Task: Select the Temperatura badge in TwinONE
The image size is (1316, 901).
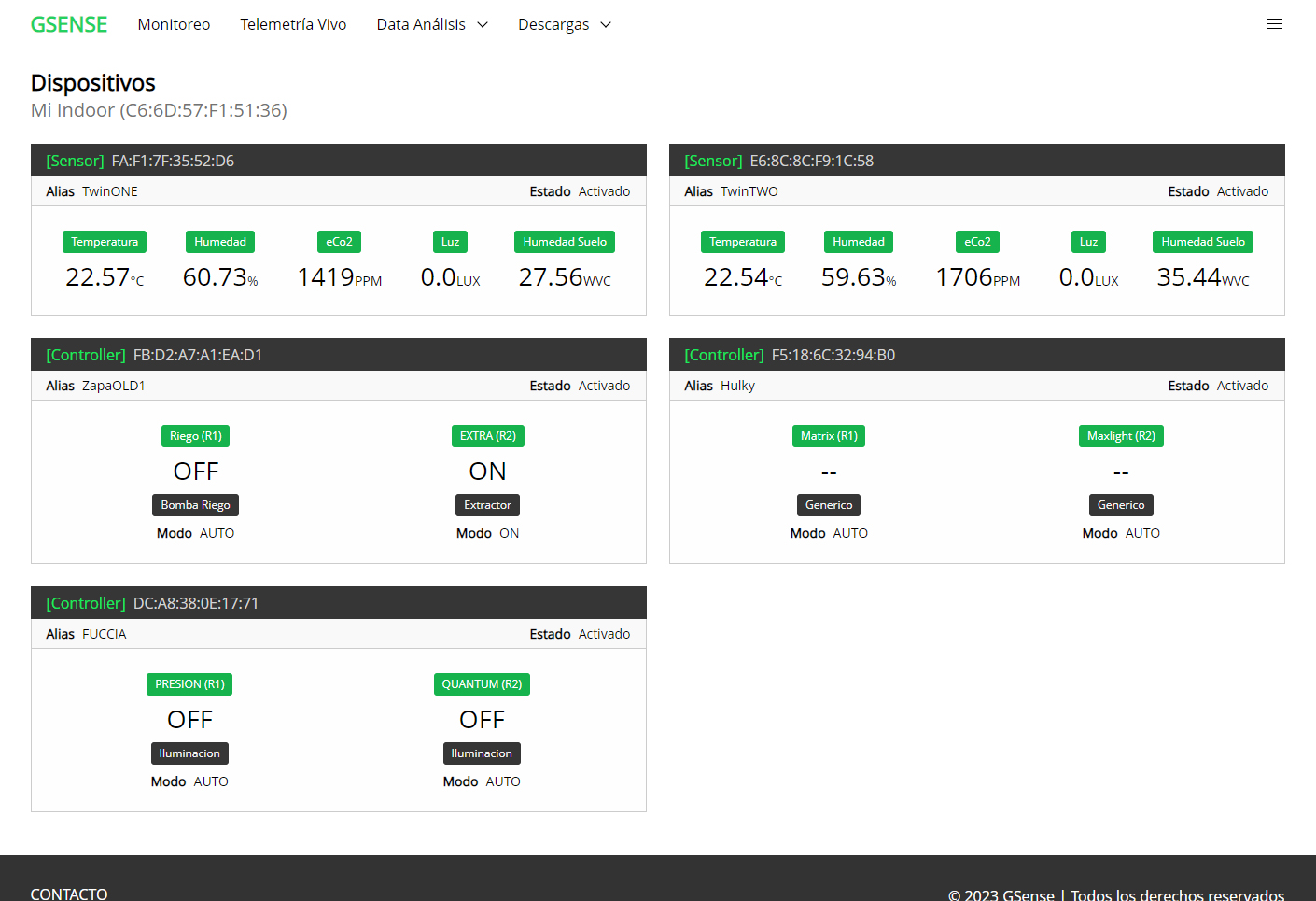Action: 105,242
